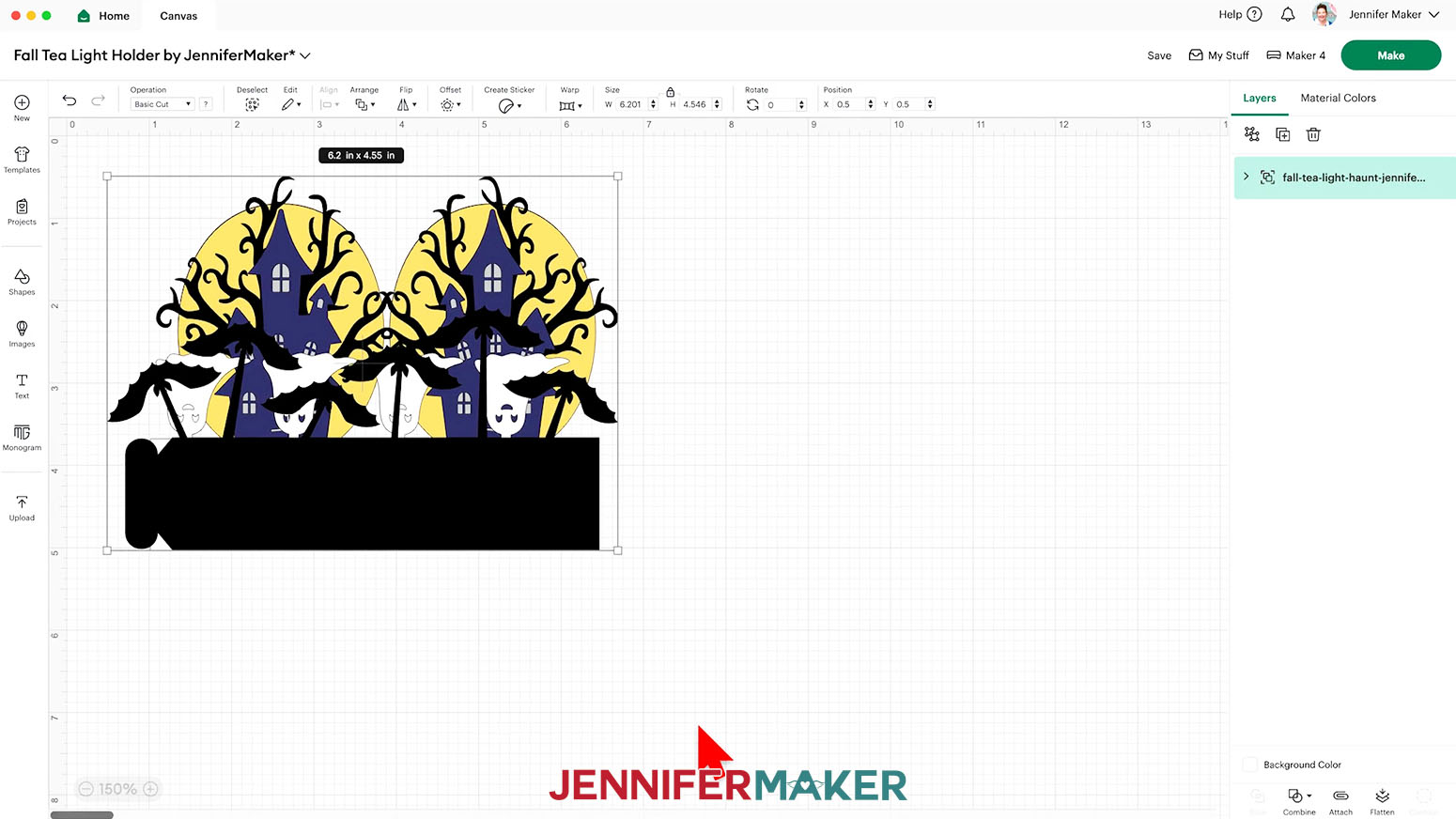Open the Operation help question mark
Viewport: 1456px width, 819px height.
click(x=206, y=104)
